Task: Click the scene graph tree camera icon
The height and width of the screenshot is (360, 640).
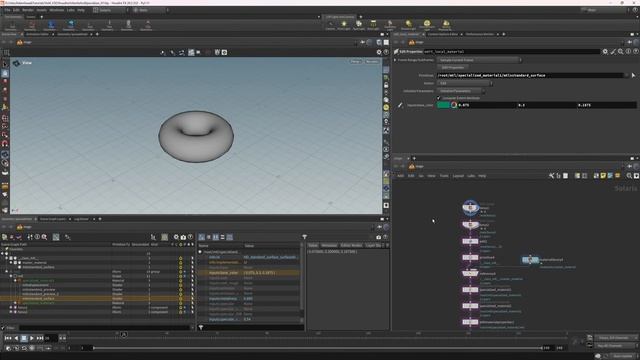Action: (183, 237)
